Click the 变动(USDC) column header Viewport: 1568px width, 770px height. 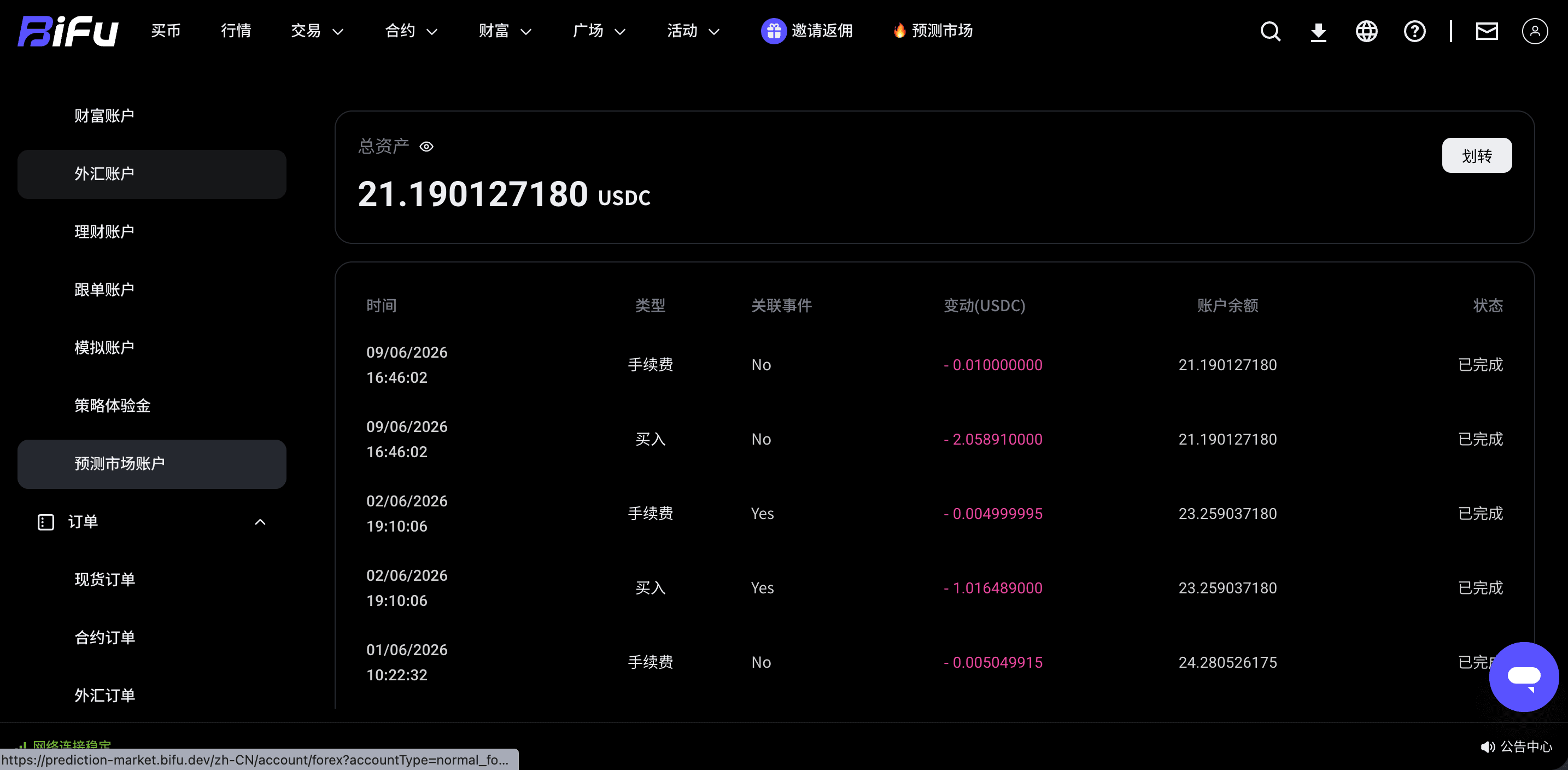pos(984,306)
